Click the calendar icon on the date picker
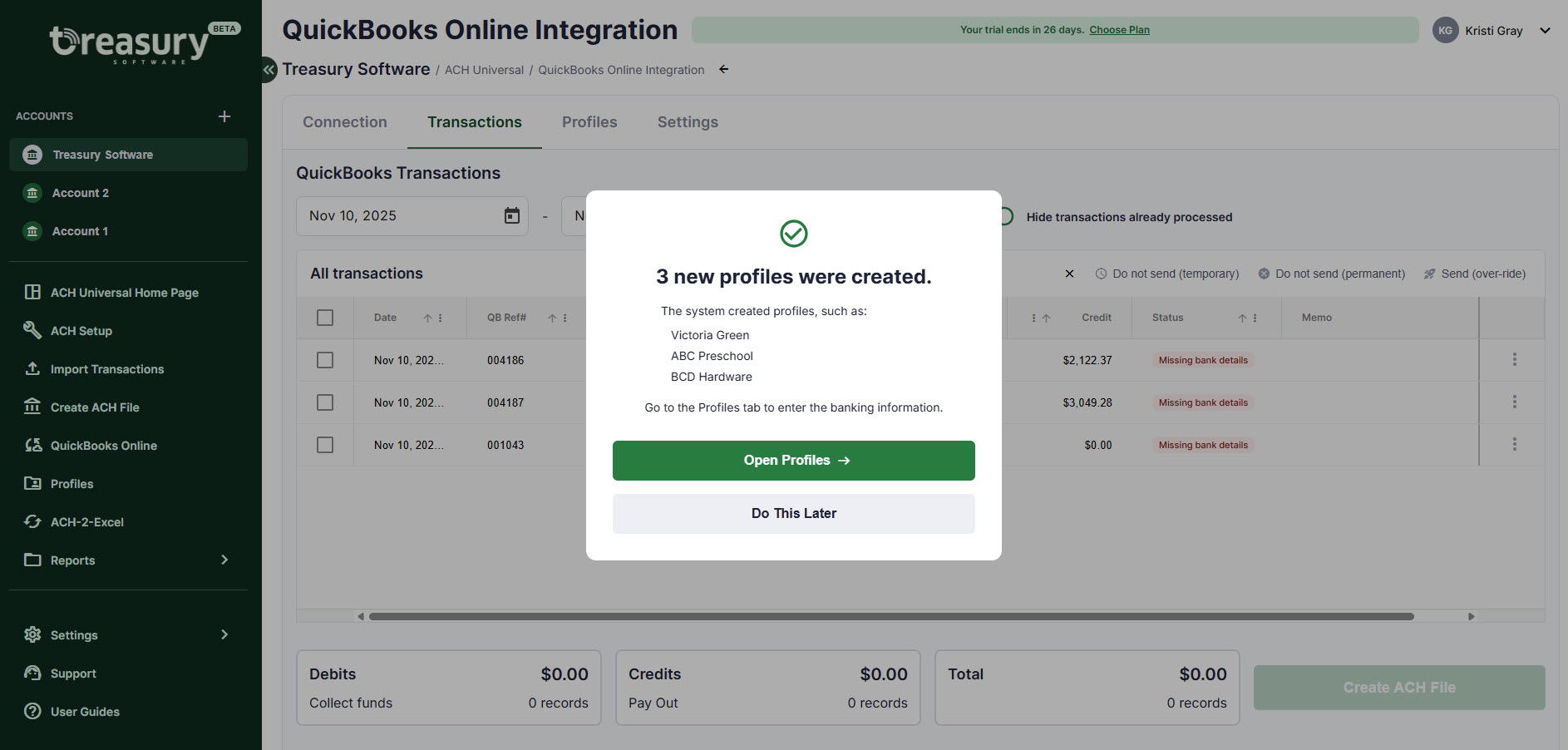The image size is (1568, 750). coord(510,215)
